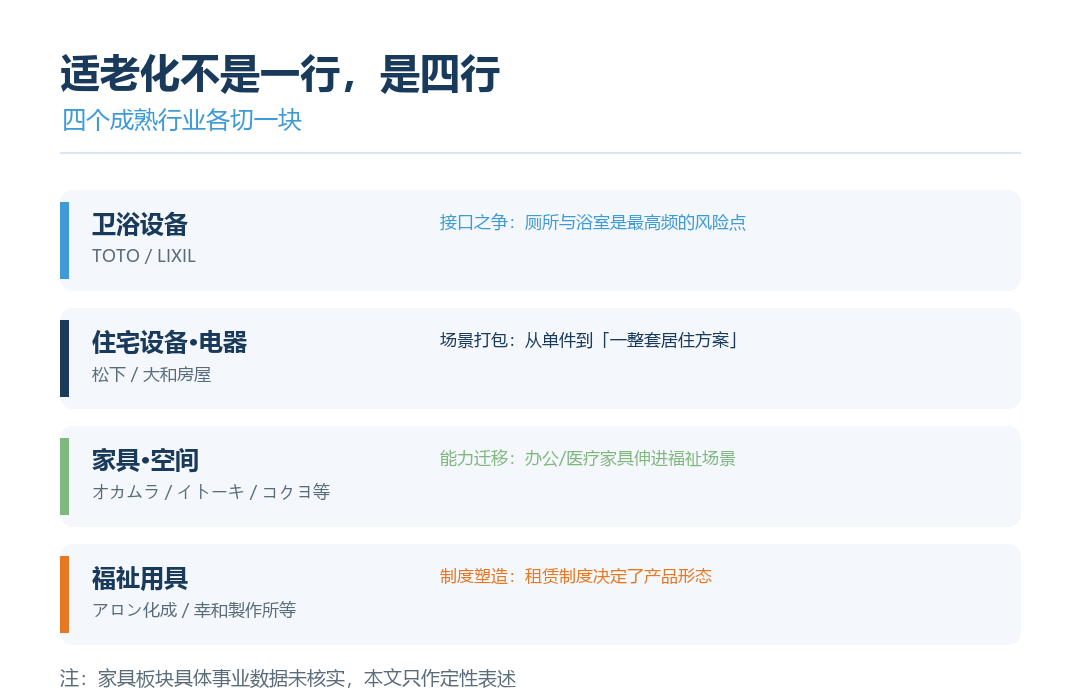Click the "卫浴设备" heading
The image size is (1080, 700).
[x=140, y=225]
